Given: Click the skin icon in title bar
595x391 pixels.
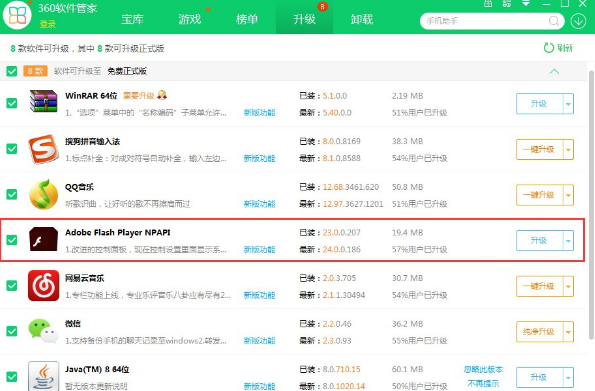Looking at the screenshot, I should point(488,3).
